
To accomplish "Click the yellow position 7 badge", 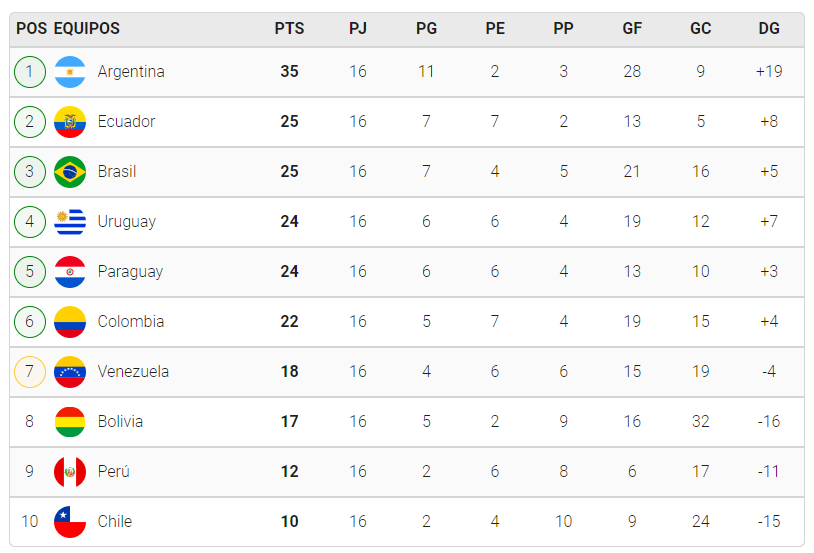I will tap(30, 372).
